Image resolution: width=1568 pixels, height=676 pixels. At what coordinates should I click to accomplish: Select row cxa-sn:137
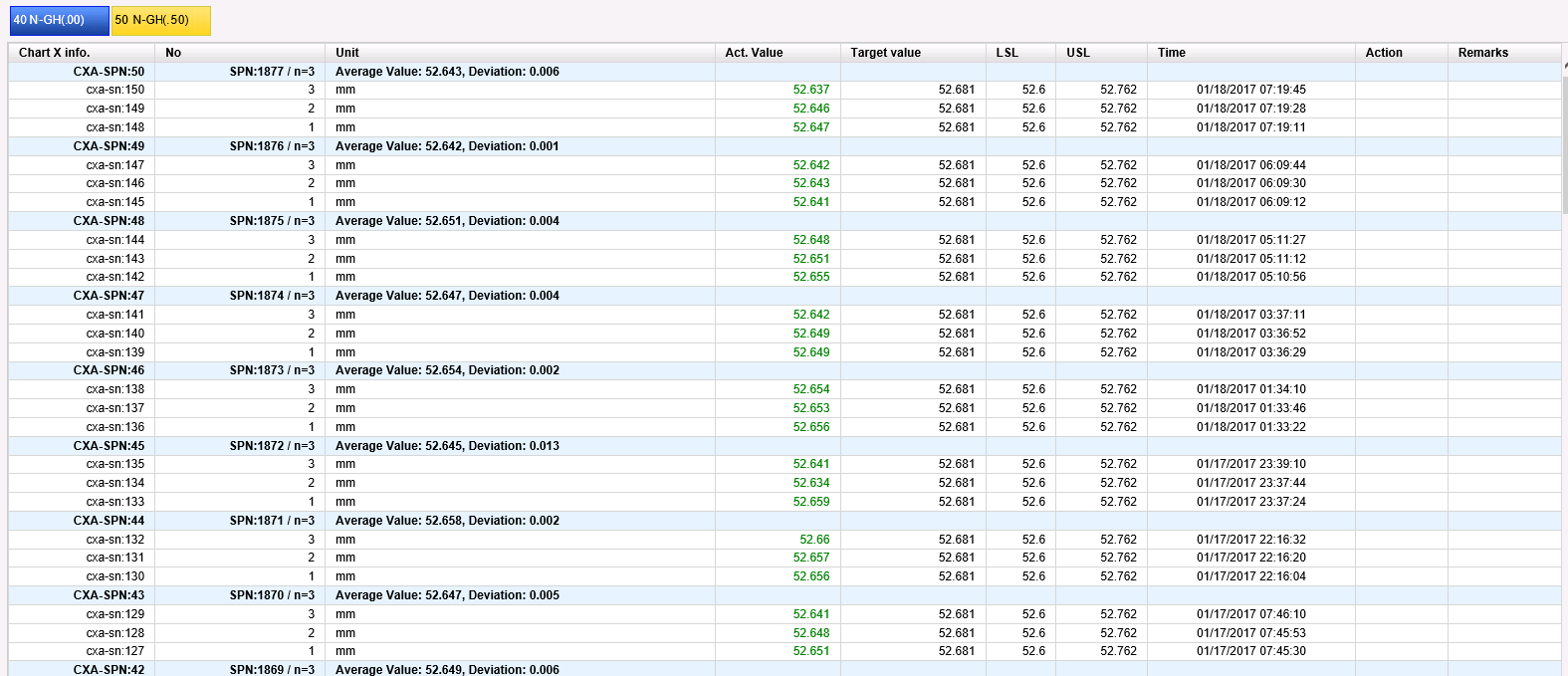784,408
